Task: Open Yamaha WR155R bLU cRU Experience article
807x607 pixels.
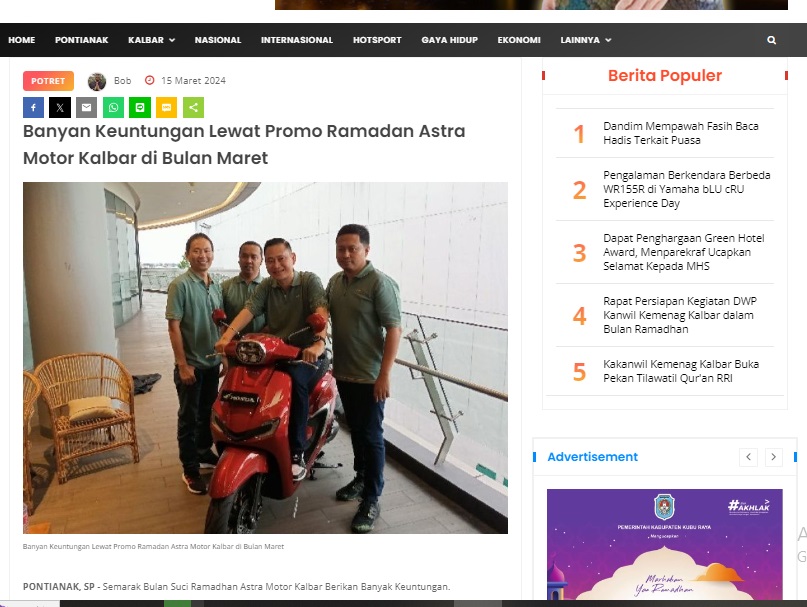Action: [x=687, y=189]
